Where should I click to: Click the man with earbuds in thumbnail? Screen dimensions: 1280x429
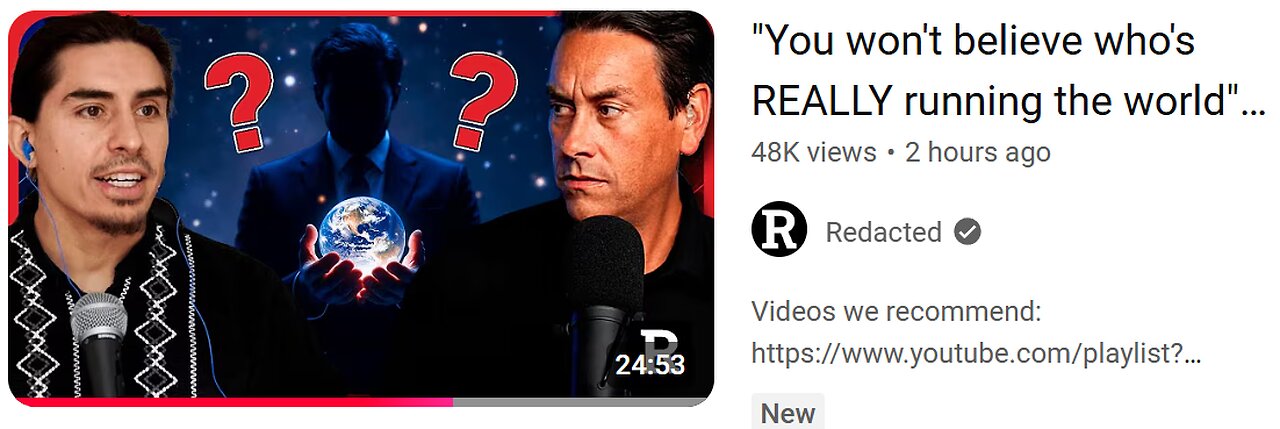coord(100,210)
